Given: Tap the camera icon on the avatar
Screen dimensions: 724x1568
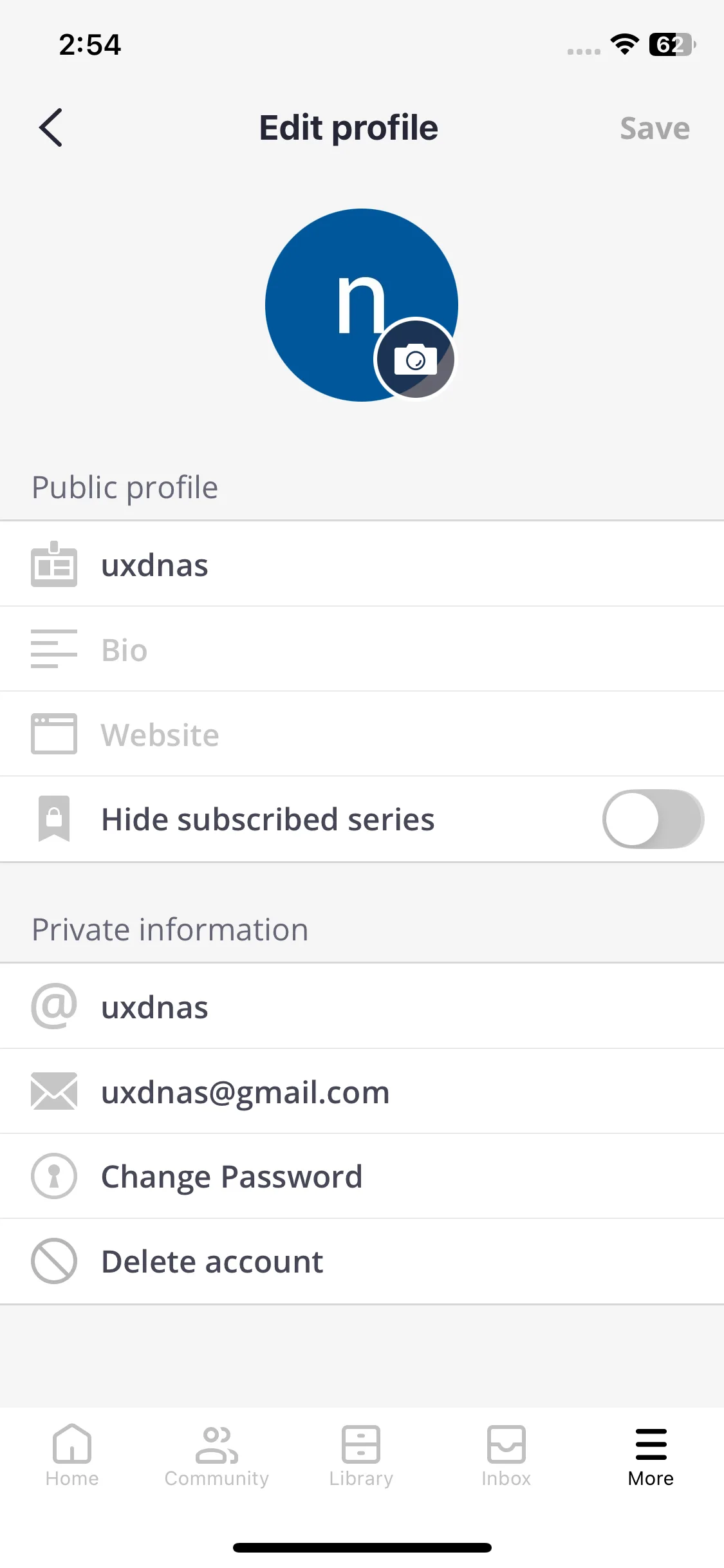Looking at the screenshot, I should [415, 359].
